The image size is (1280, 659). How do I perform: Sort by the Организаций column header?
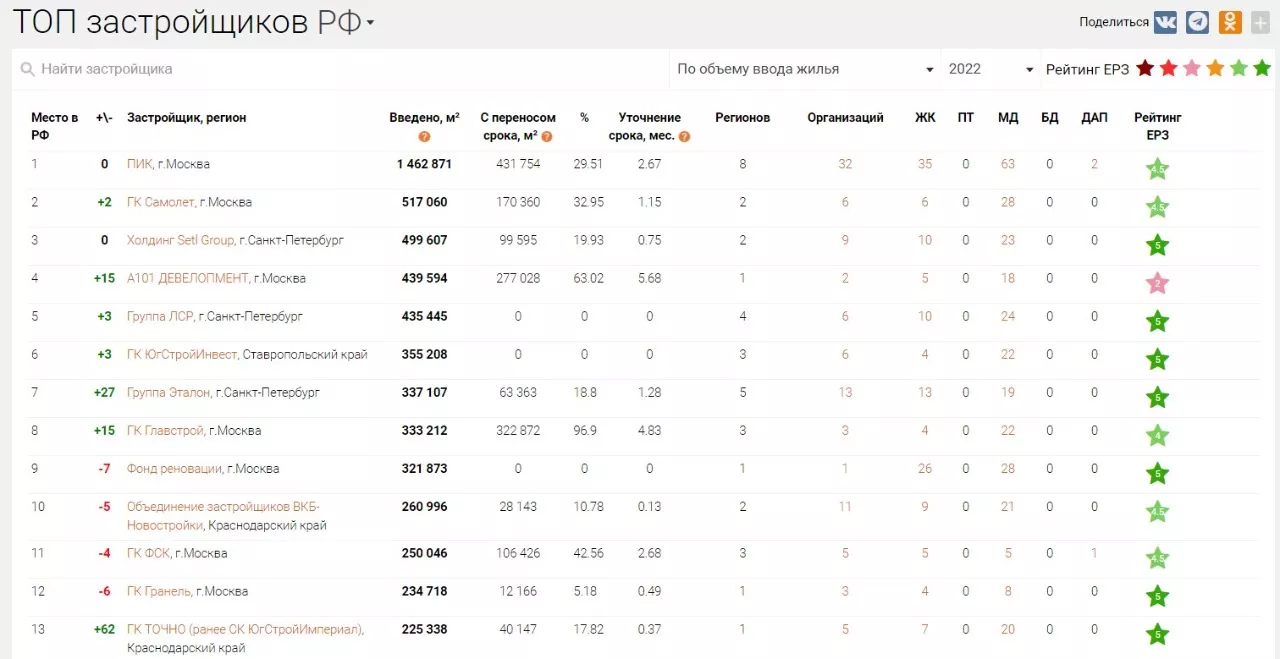[845, 118]
